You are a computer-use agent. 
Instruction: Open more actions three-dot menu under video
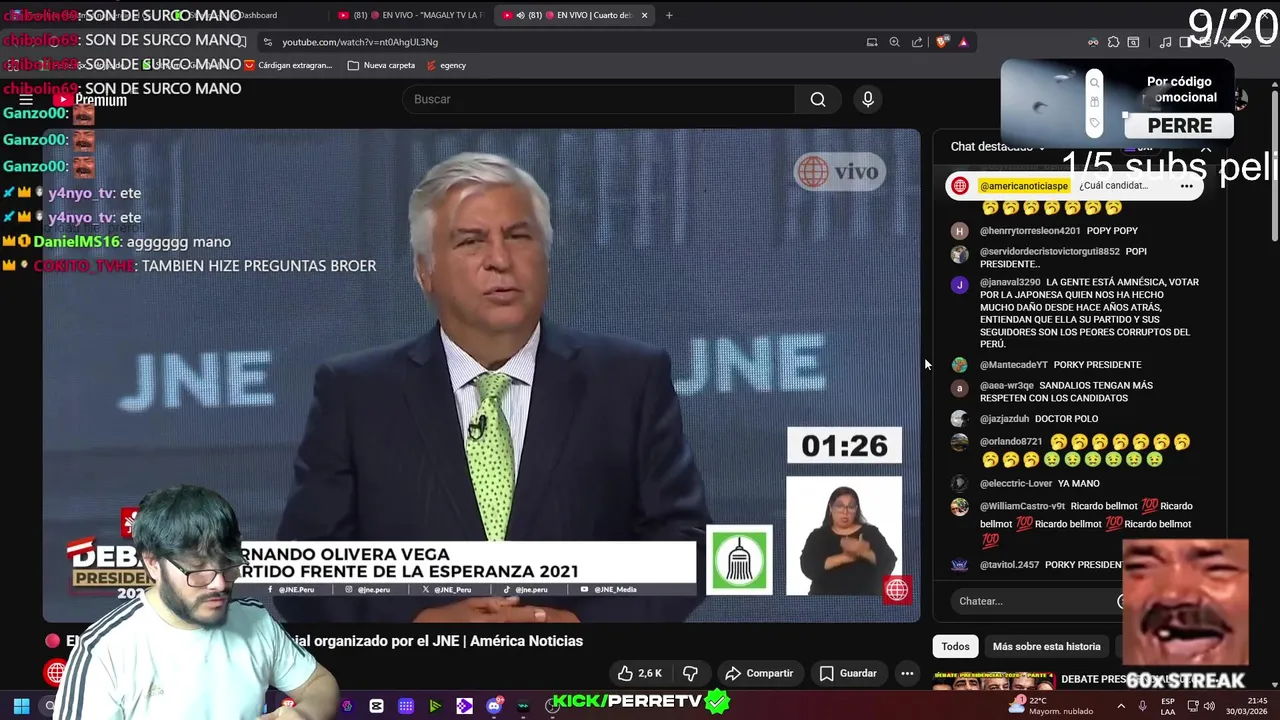click(907, 673)
